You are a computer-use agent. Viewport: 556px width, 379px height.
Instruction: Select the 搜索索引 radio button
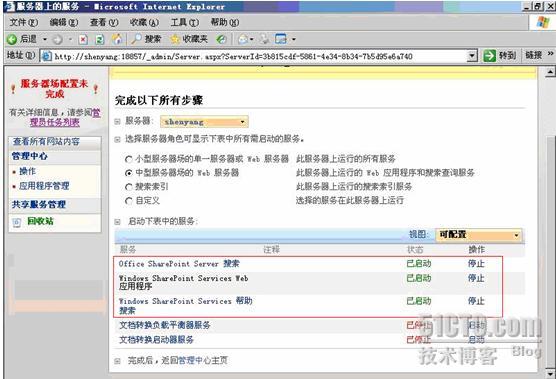point(129,187)
